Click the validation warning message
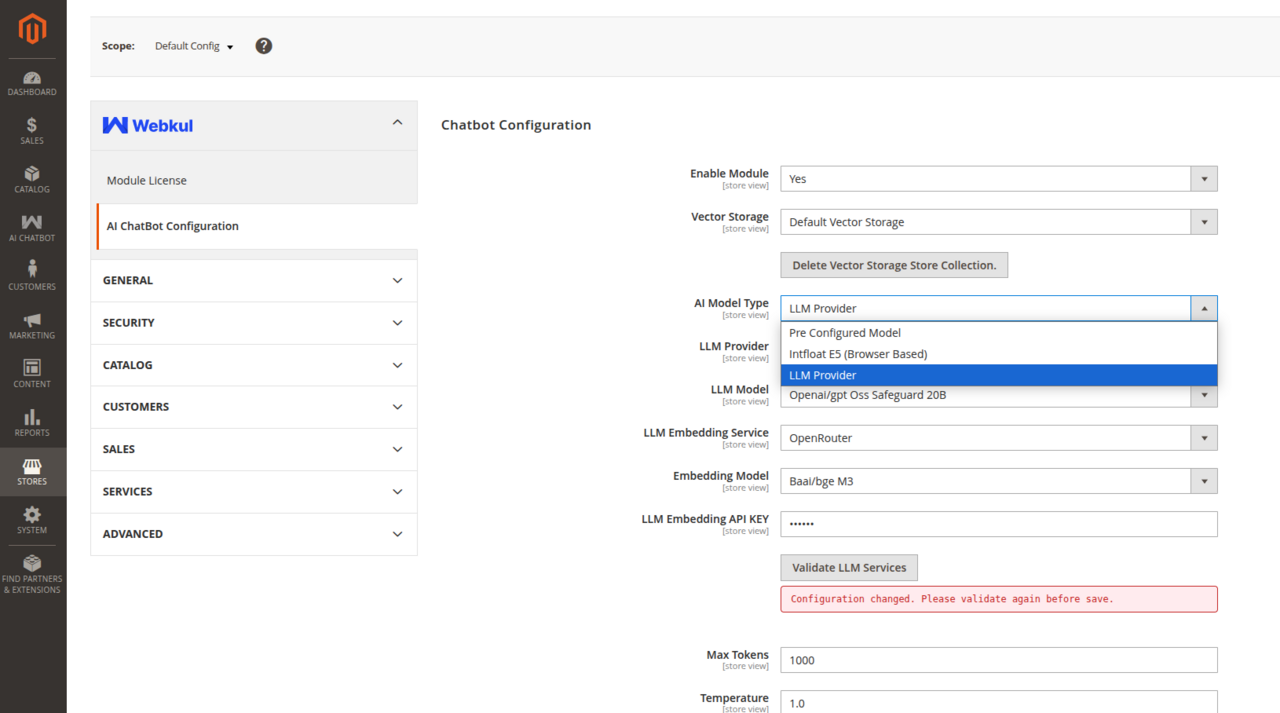 point(999,599)
